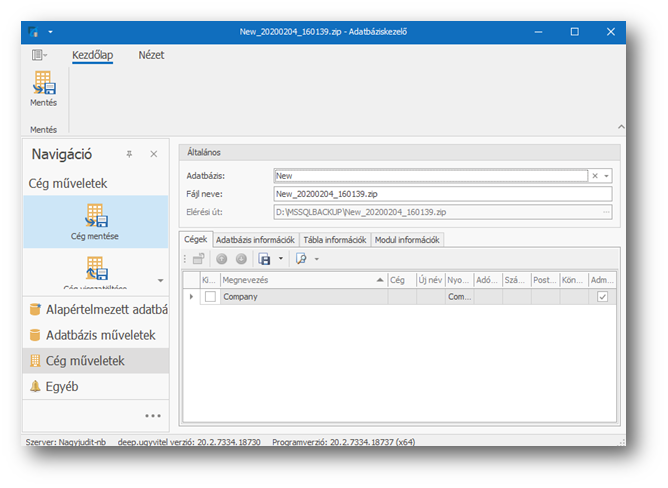Expand the Company row arrow indicator
This screenshot has height=488, width=668.
(x=191, y=297)
